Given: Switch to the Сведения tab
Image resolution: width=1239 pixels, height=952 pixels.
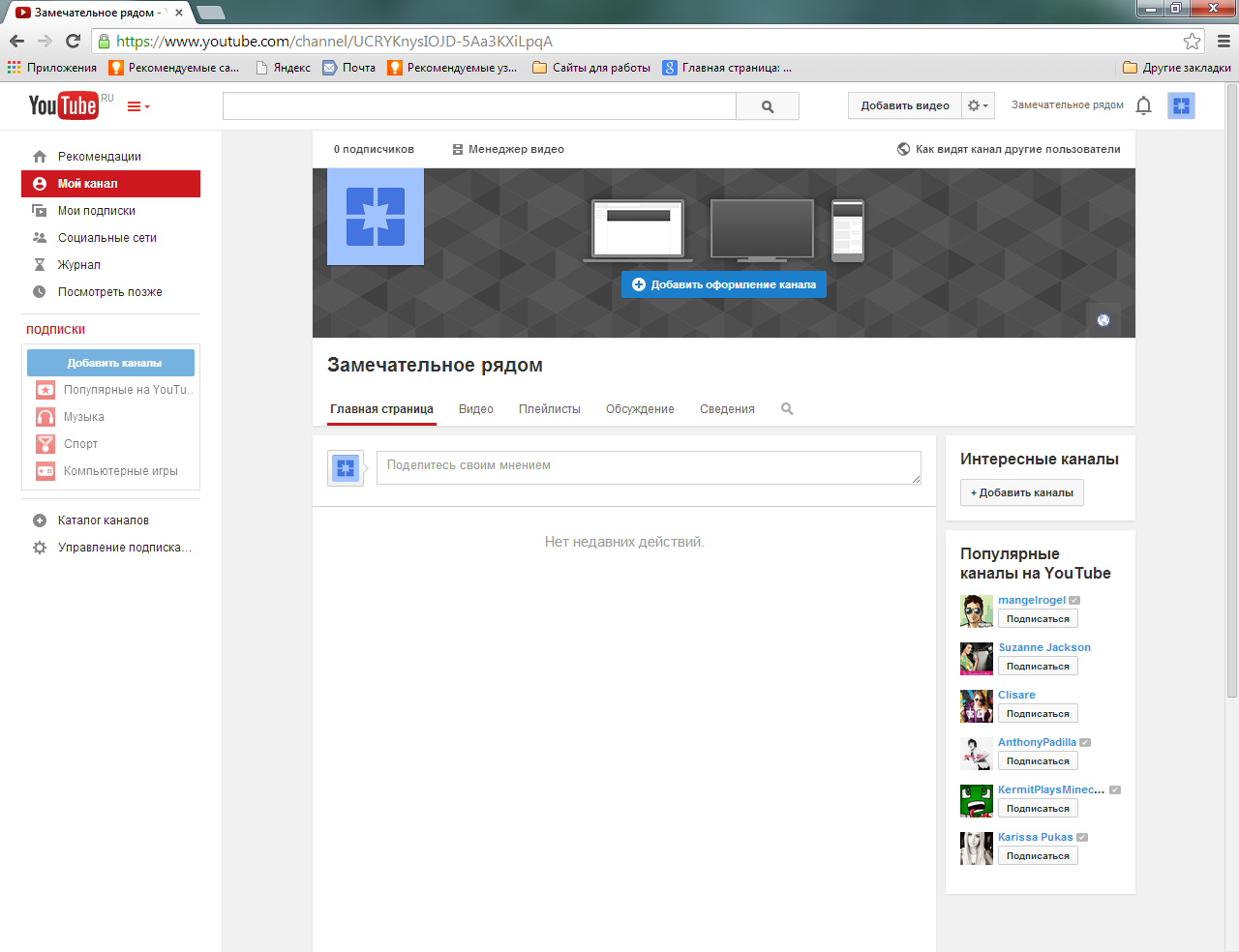Looking at the screenshot, I should pyautogui.click(x=727, y=409).
